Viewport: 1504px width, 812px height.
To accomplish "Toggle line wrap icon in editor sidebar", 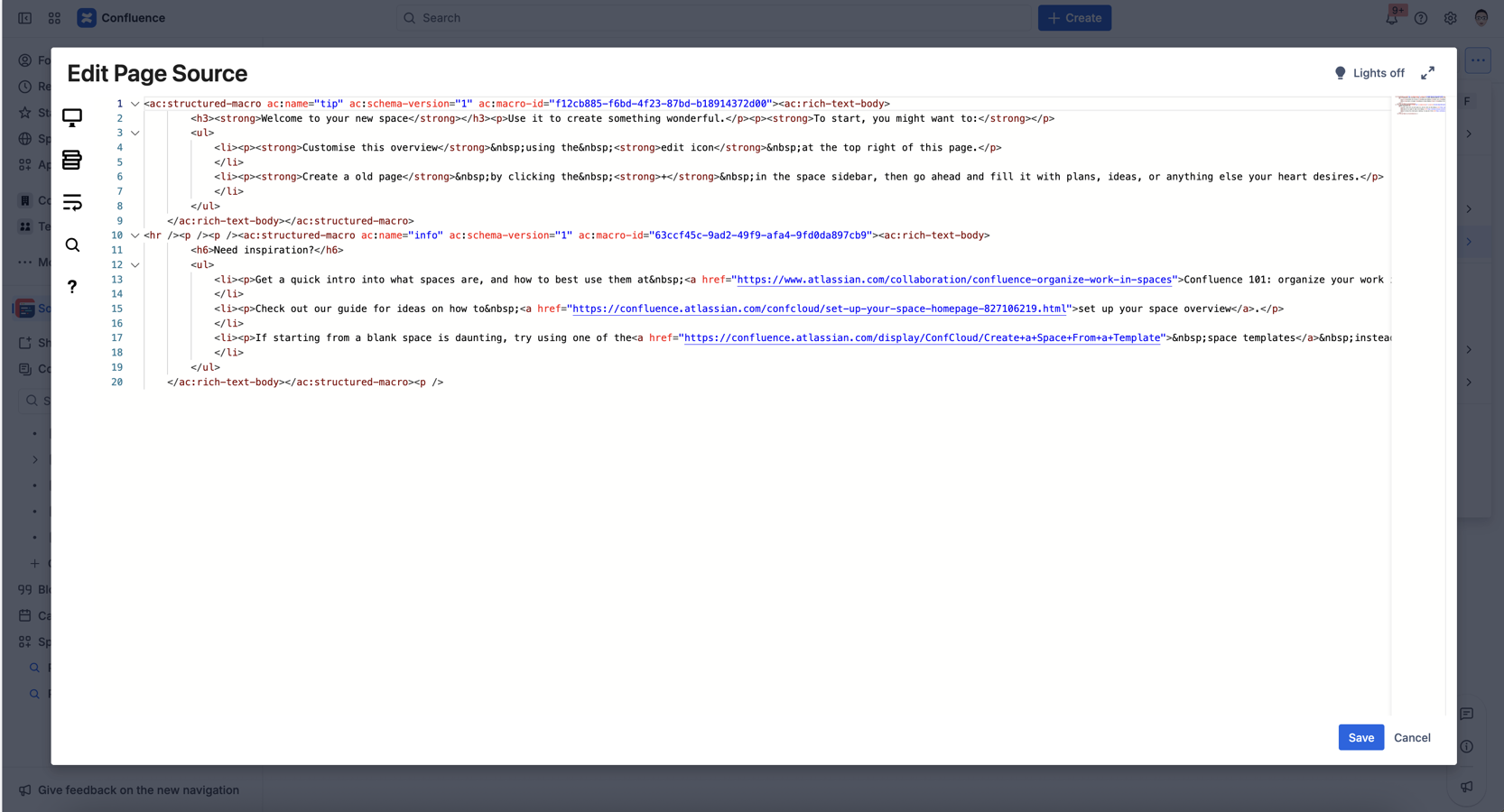I will (72, 202).
